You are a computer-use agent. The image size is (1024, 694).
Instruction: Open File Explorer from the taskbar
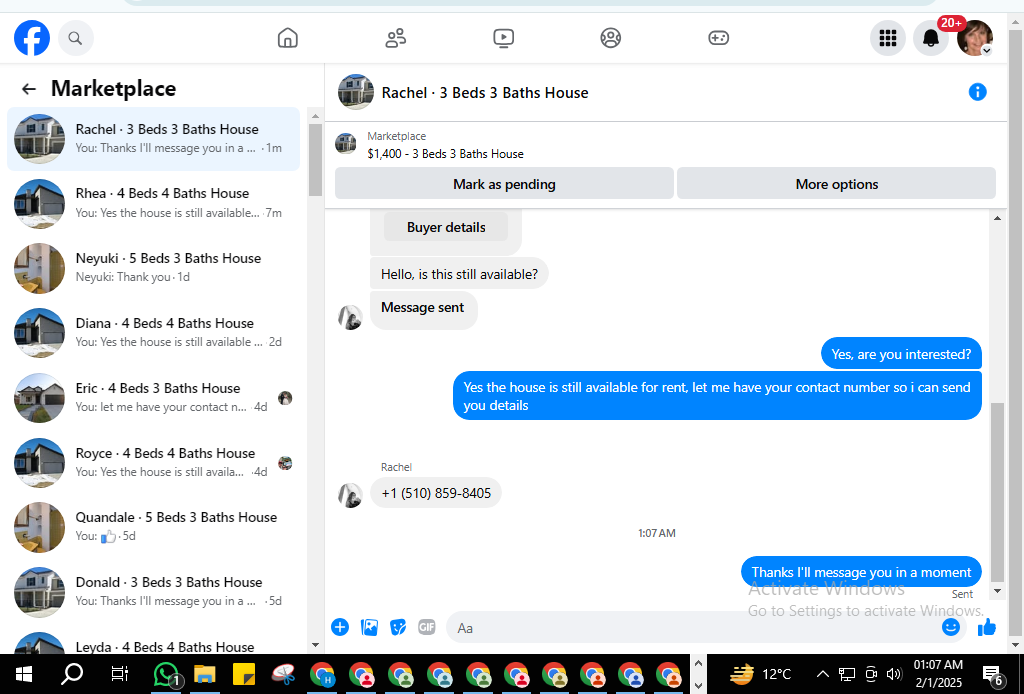[205, 674]
